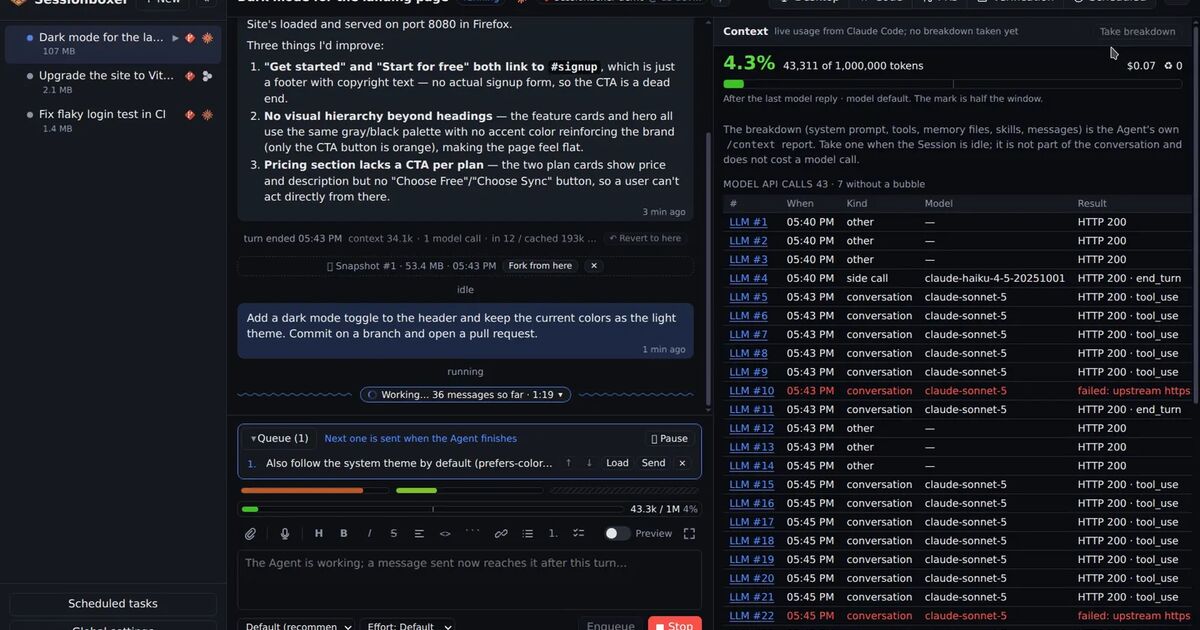Expand the Working… 36 messages status pill

[x=465, y=395]
